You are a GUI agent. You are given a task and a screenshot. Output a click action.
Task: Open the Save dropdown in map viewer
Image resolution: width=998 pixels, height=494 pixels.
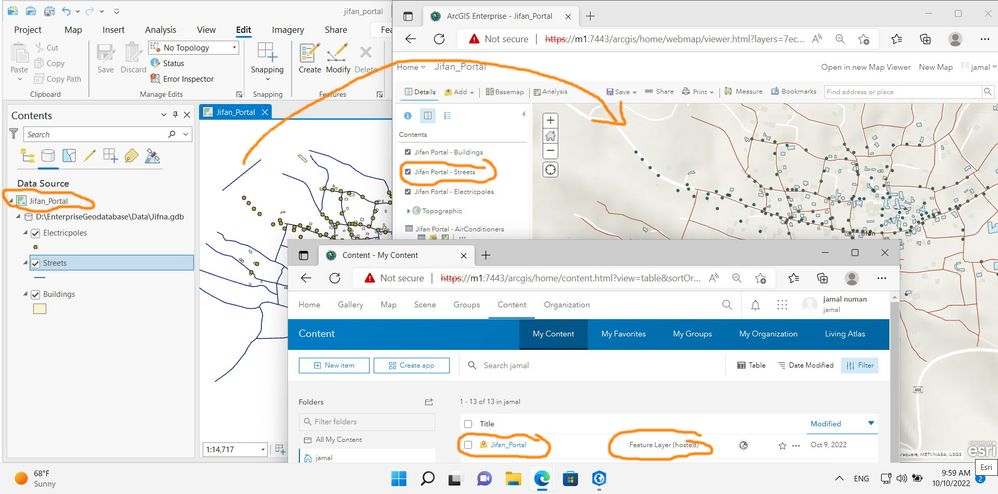(x=622, y=92)
